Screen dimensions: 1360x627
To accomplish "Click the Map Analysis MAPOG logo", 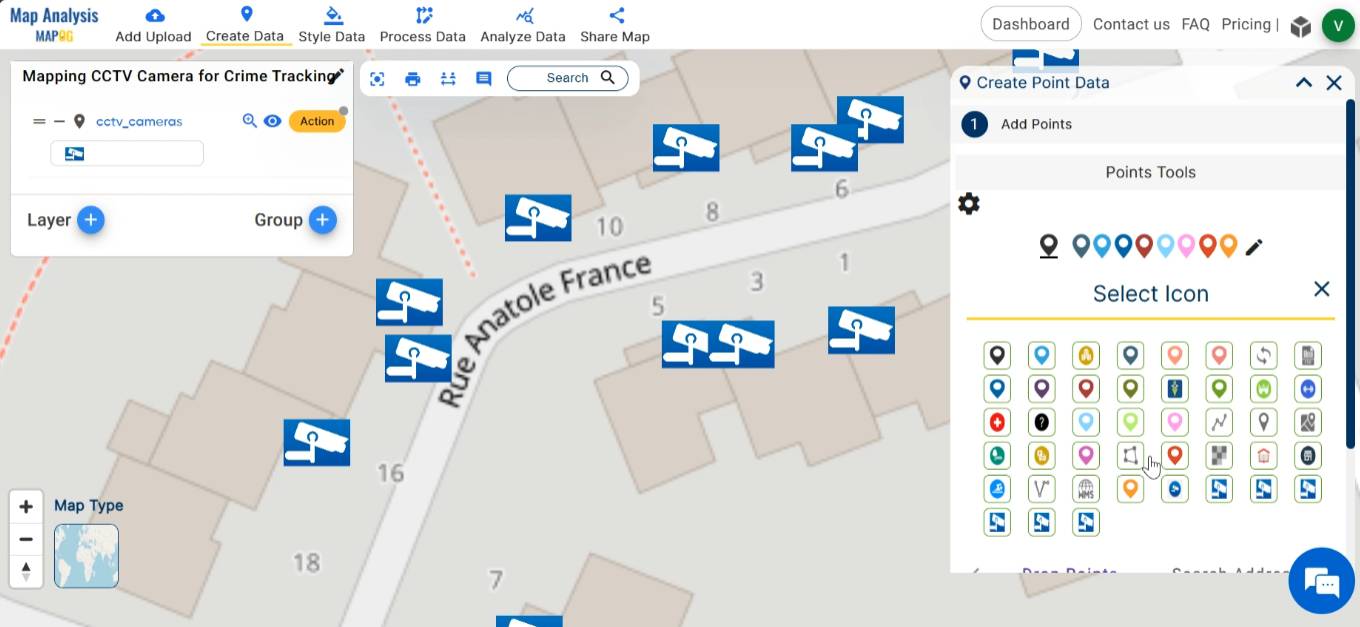I will [x=54, y=25].
